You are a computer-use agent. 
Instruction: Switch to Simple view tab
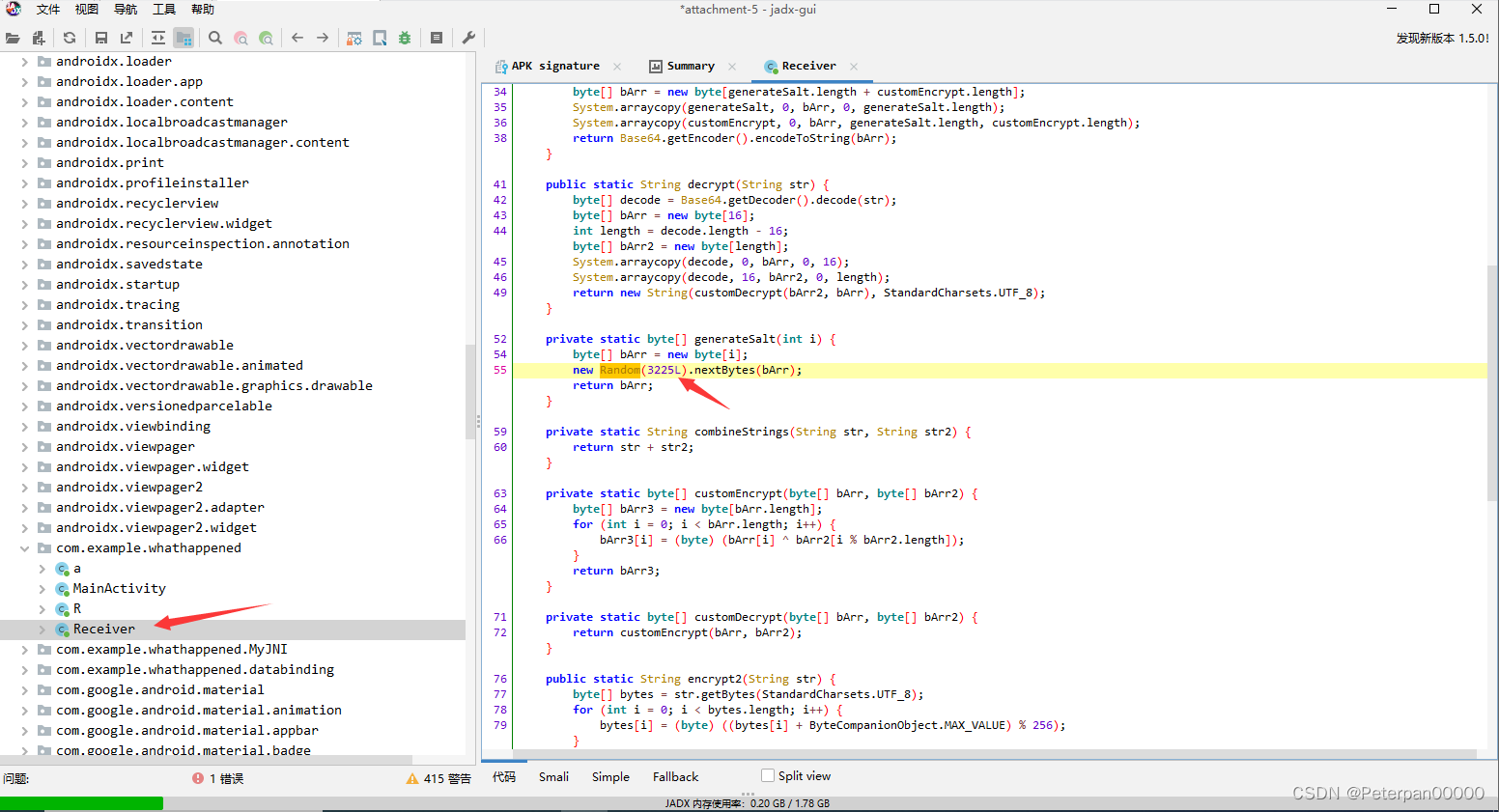(610, 776)
